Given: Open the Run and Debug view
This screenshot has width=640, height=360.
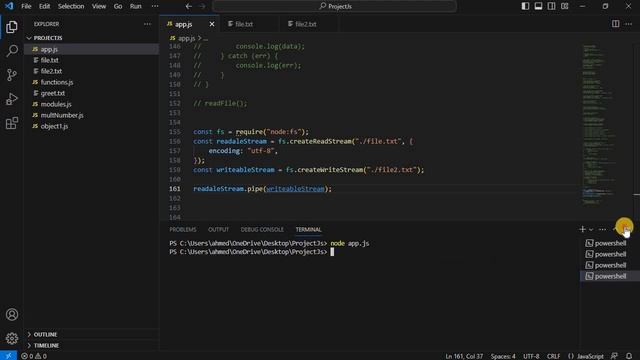Looking at the screenshot, I should point(12,99).
